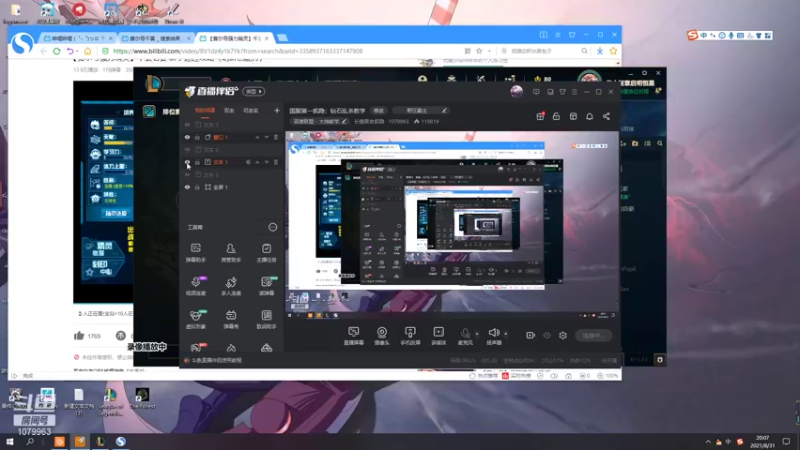Open the 歌词助手 tool in toolbox

[x=266, y=319]
